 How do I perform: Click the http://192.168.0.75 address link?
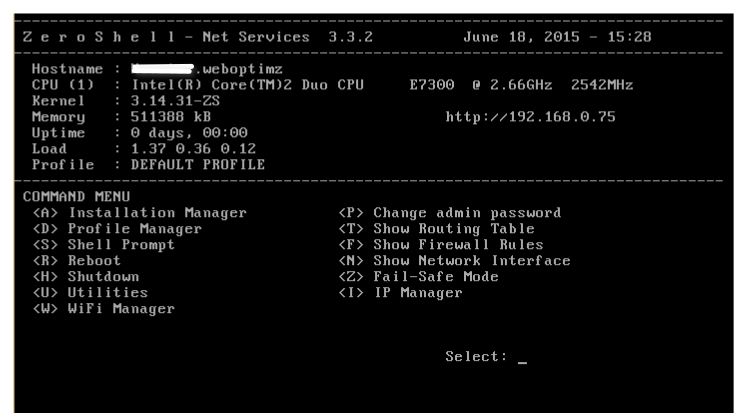point(531,117)
